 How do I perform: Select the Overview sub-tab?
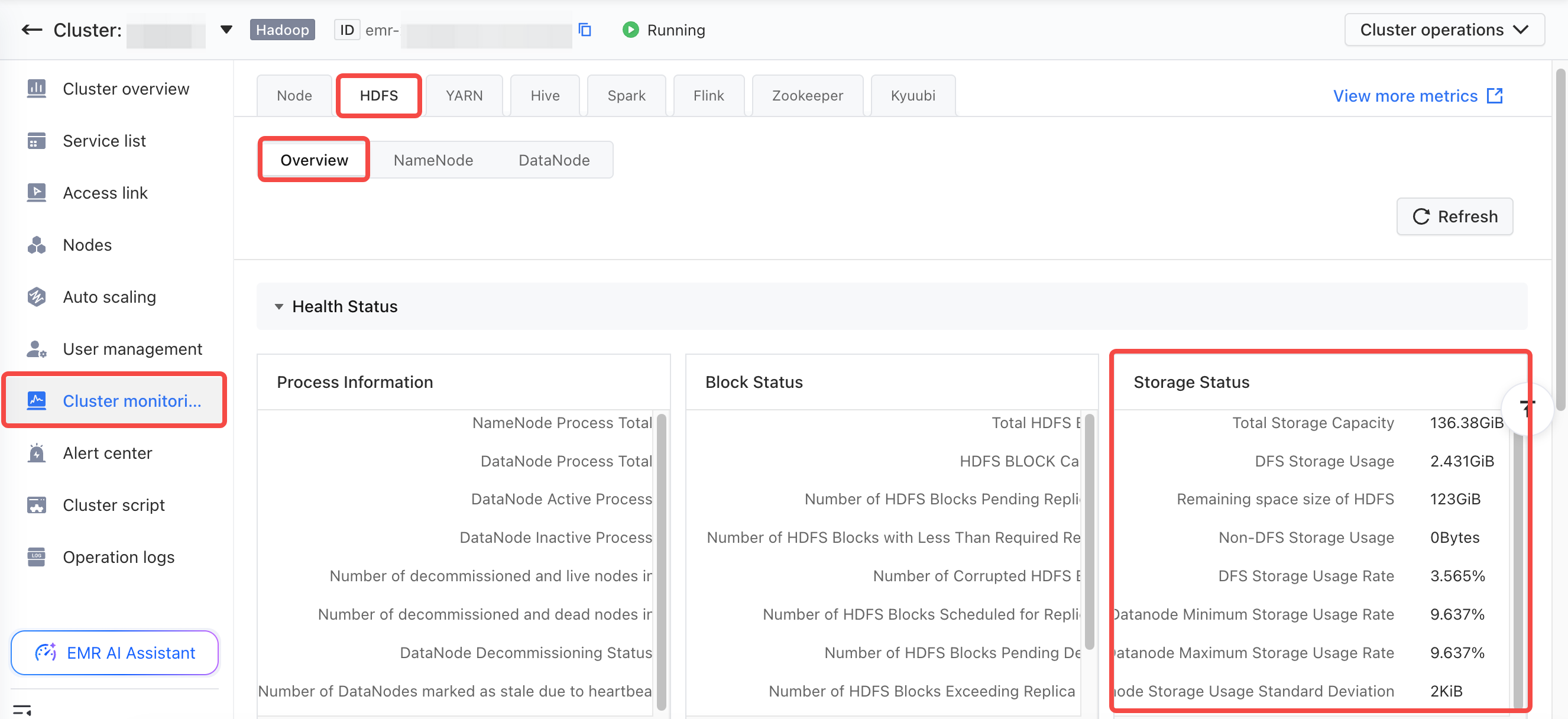tap(314, 160)
